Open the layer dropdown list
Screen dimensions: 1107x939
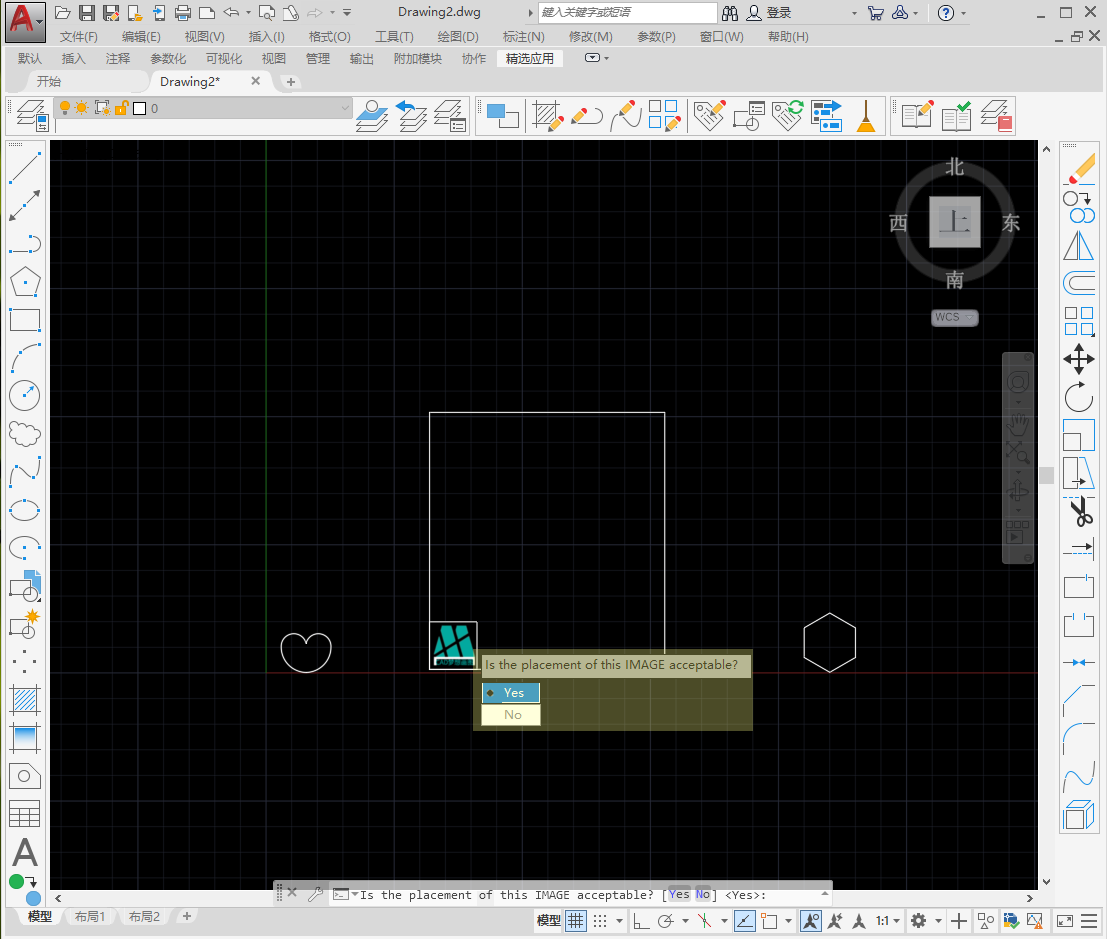tap(346, 108)
